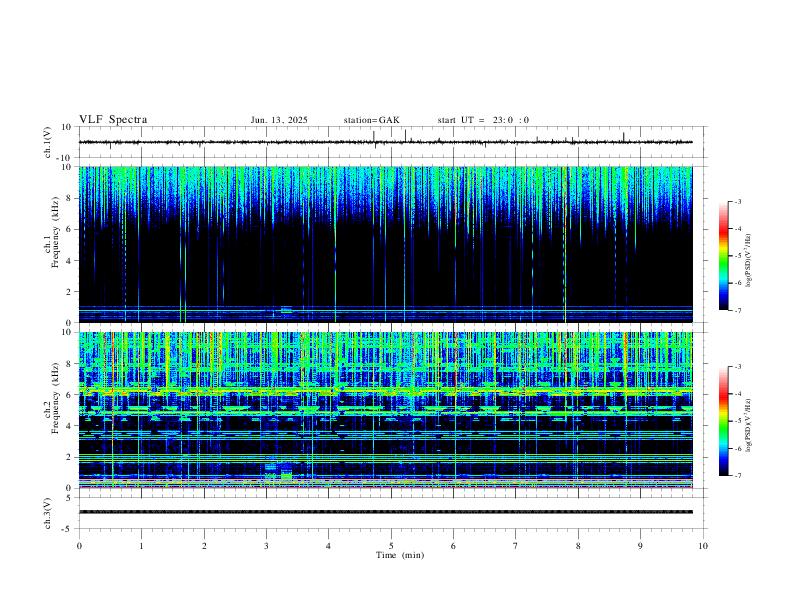Click the log(PSD) label beside ch.1 colorbar
This screenshot has width=792, height=612.
(x=749, y=260)
